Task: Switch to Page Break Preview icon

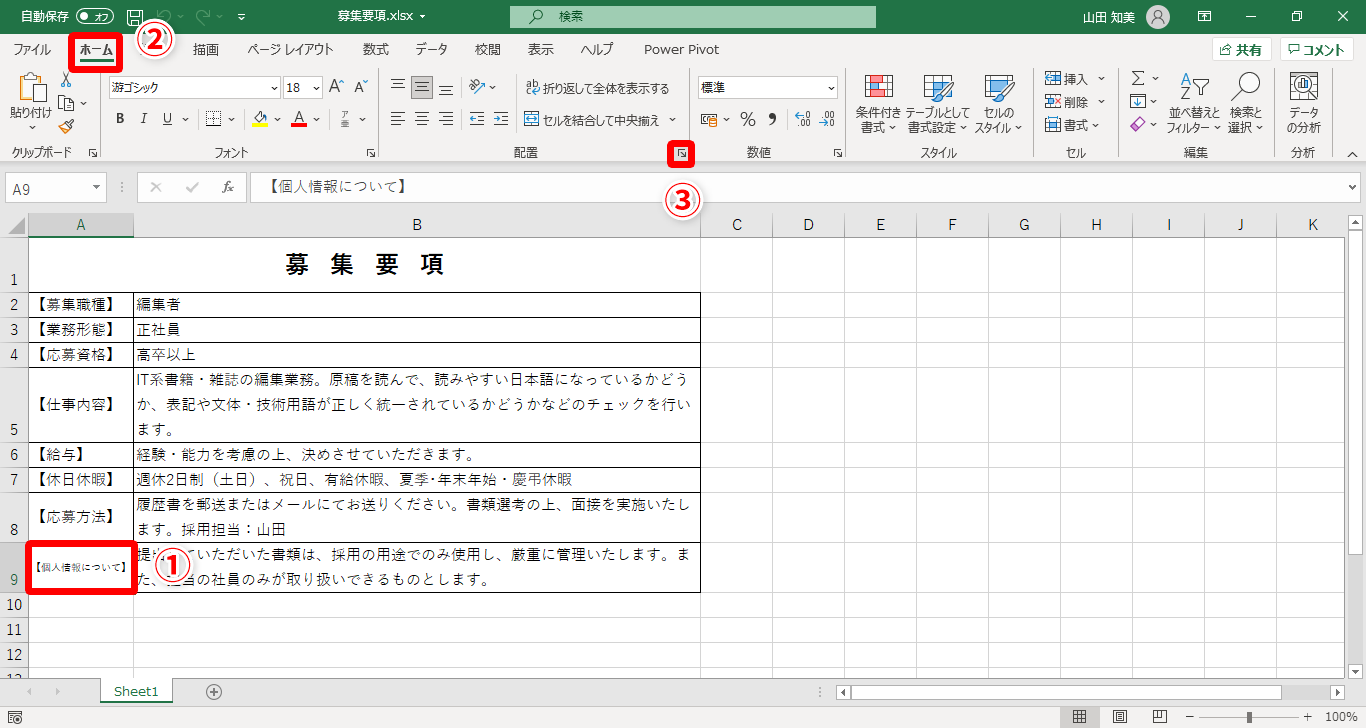Action: coord(1160,717)
